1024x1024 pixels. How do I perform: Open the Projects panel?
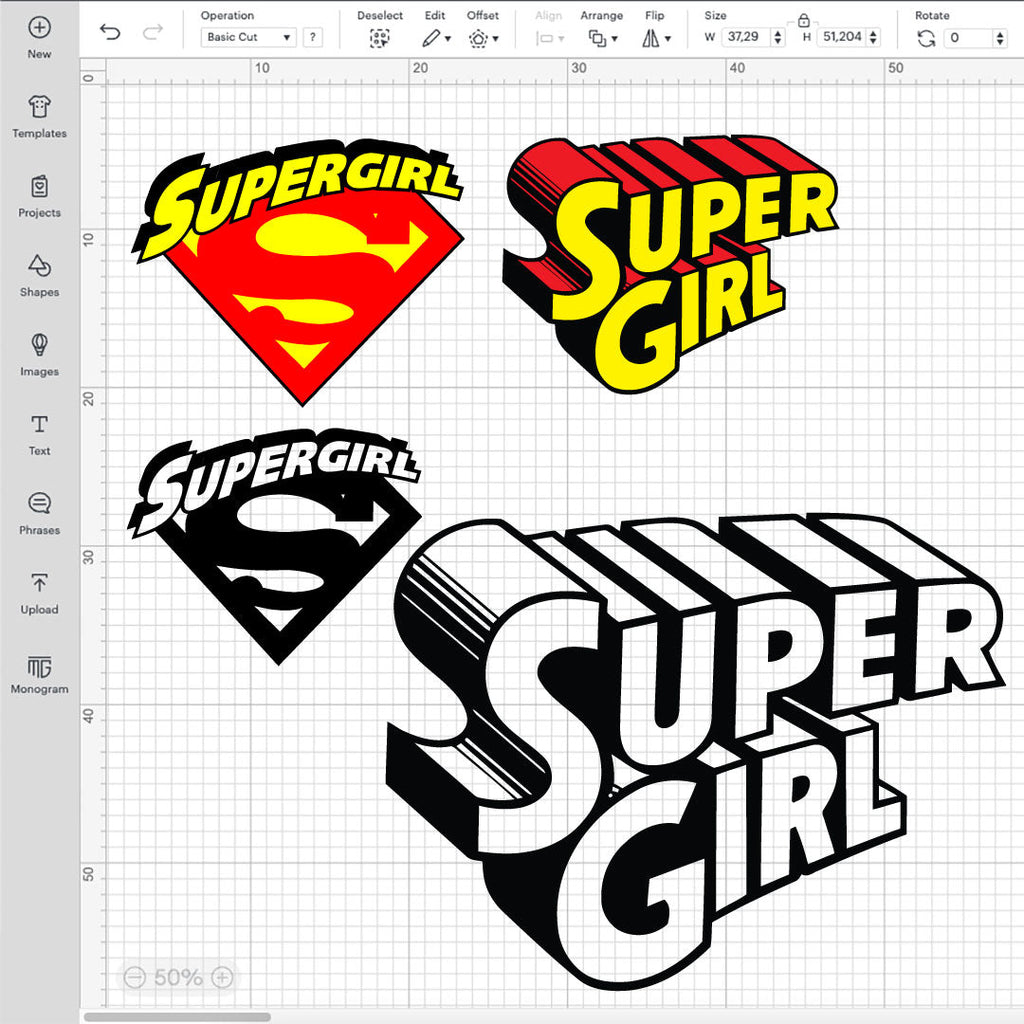click(39, 197)
